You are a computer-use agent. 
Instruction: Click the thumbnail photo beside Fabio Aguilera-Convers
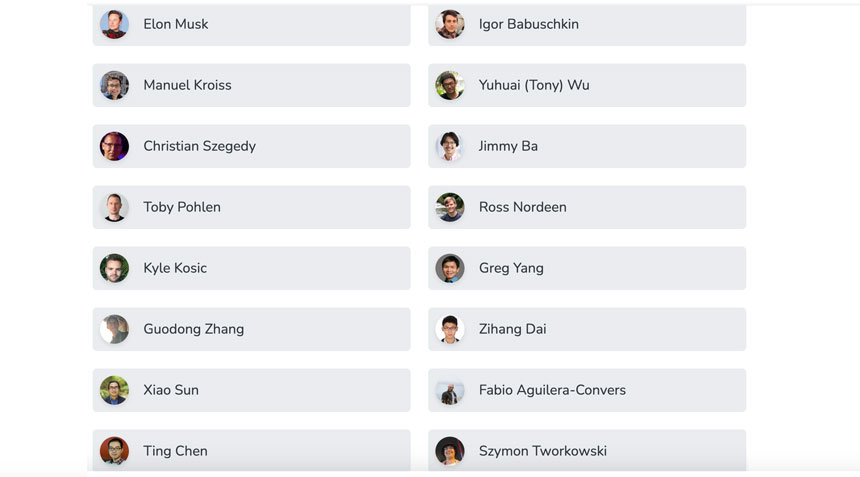(450, 390)
